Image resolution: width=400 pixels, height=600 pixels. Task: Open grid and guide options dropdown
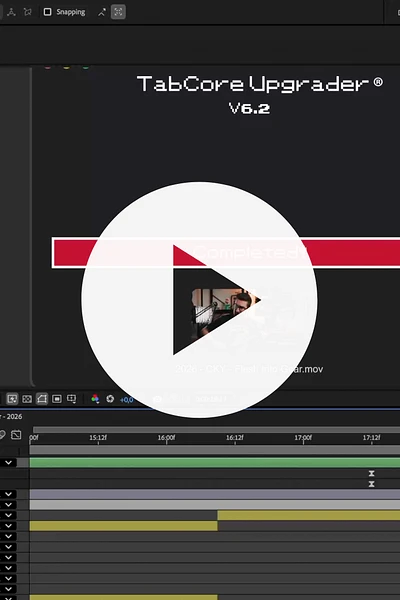point(72,399)
